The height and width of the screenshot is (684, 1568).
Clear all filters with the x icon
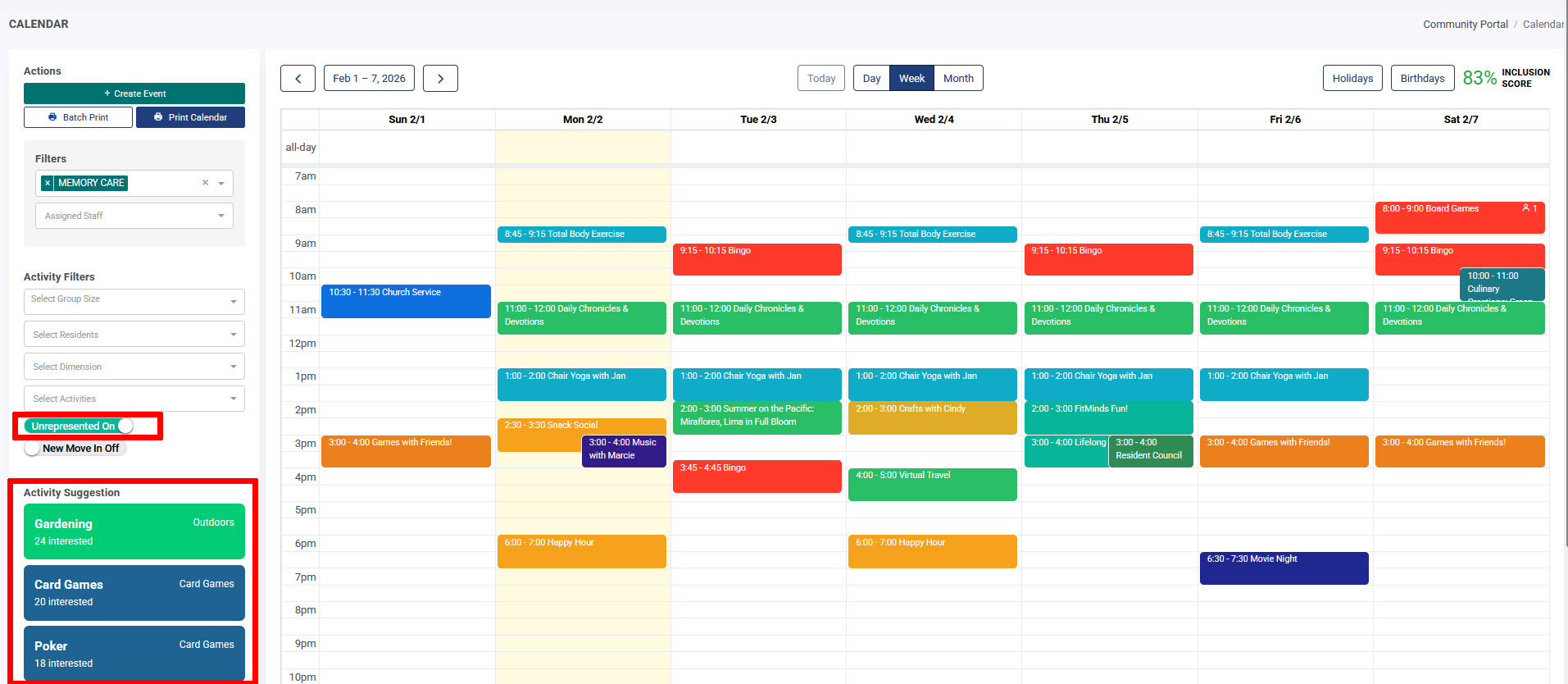tap(205, 183)
